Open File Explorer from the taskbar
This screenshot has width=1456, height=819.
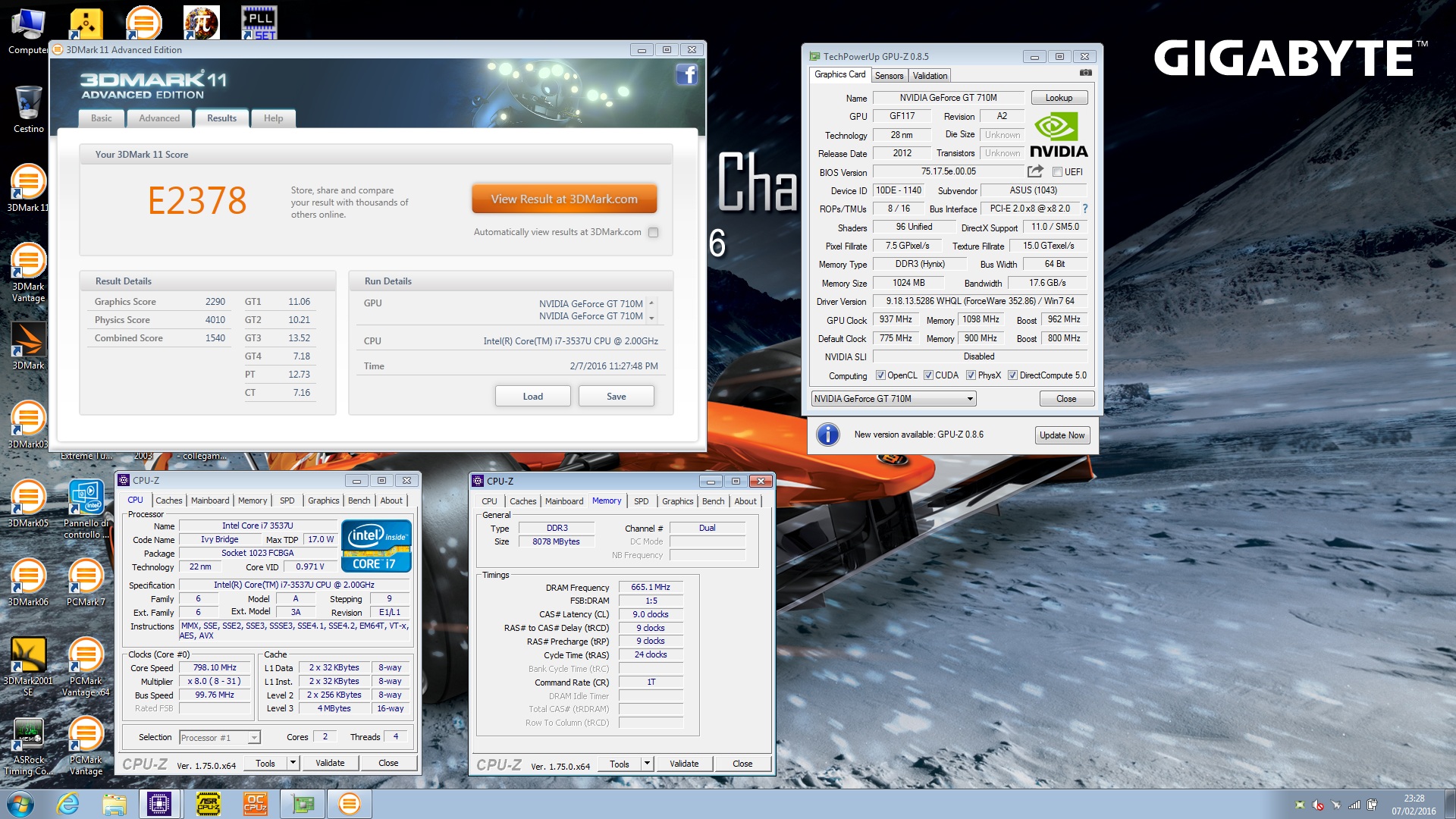tap(114, 804)
